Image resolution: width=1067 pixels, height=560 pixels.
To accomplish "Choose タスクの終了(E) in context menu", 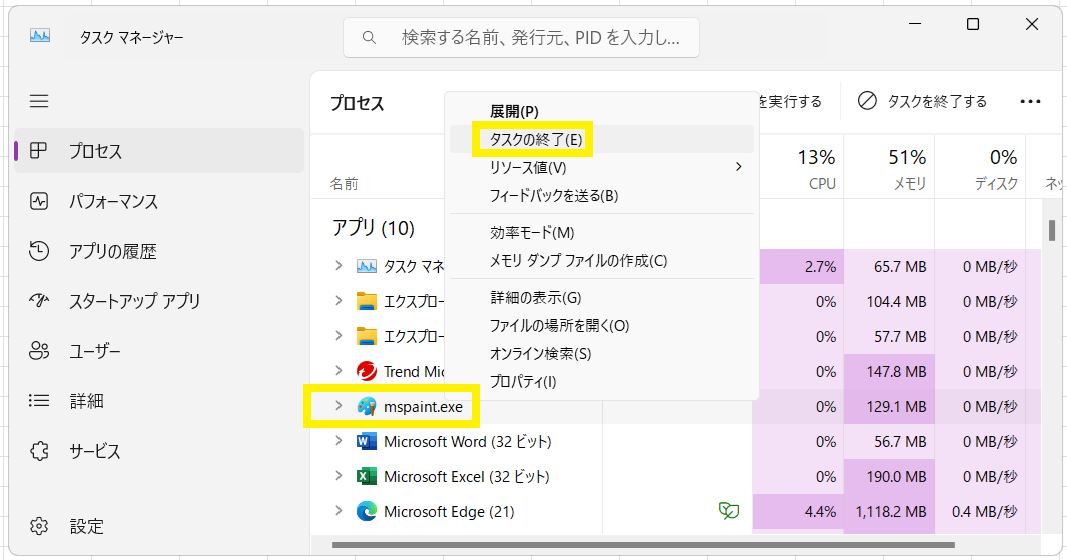I will point(535,139).
